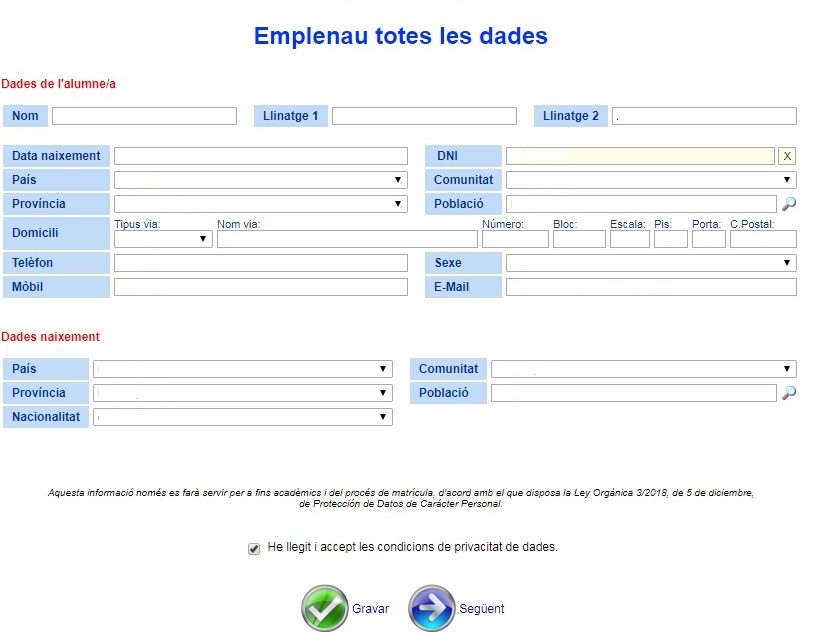Open the student's Comunitat dropdown
Screen dimensions: 826x644
(651, 180)
